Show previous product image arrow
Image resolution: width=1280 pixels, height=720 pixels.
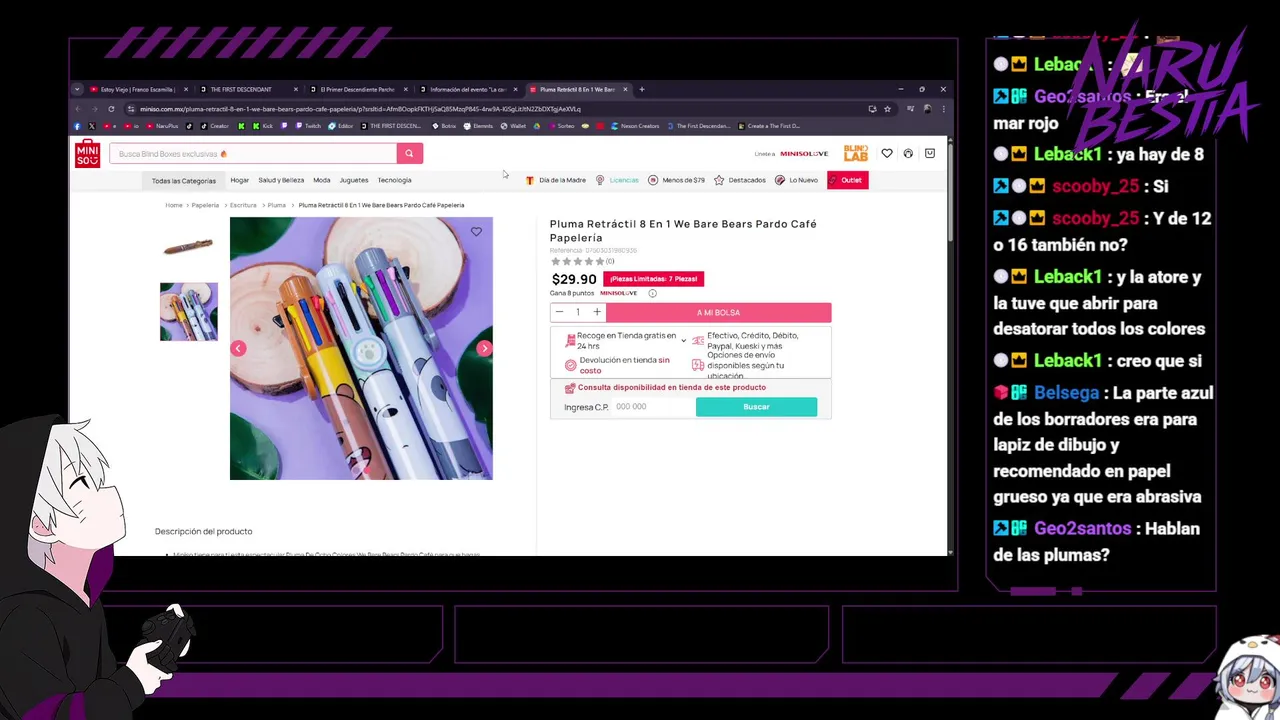pyautogui.click(x=238, y=348)
